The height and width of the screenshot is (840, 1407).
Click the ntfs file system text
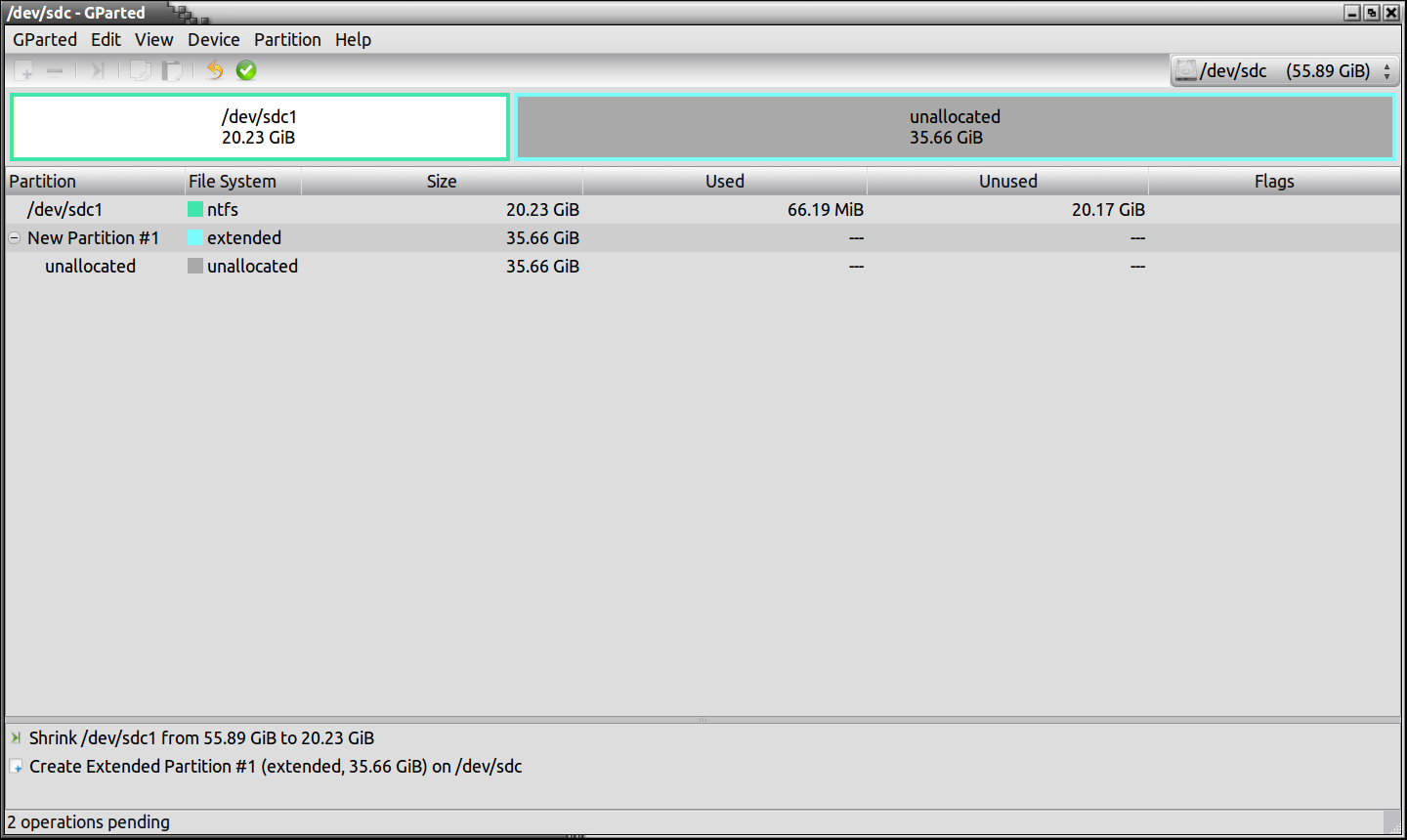point(223,210)
